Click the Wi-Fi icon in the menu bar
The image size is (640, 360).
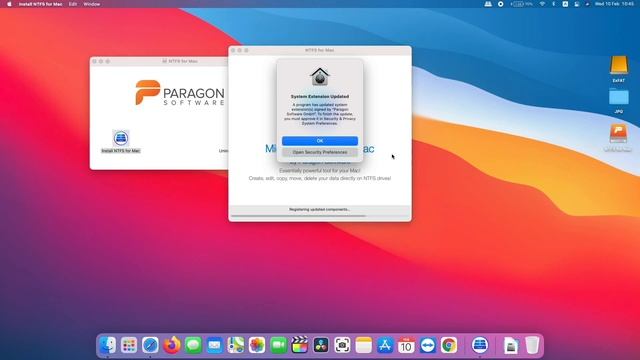pyautogui.click(x=542, y=4)
